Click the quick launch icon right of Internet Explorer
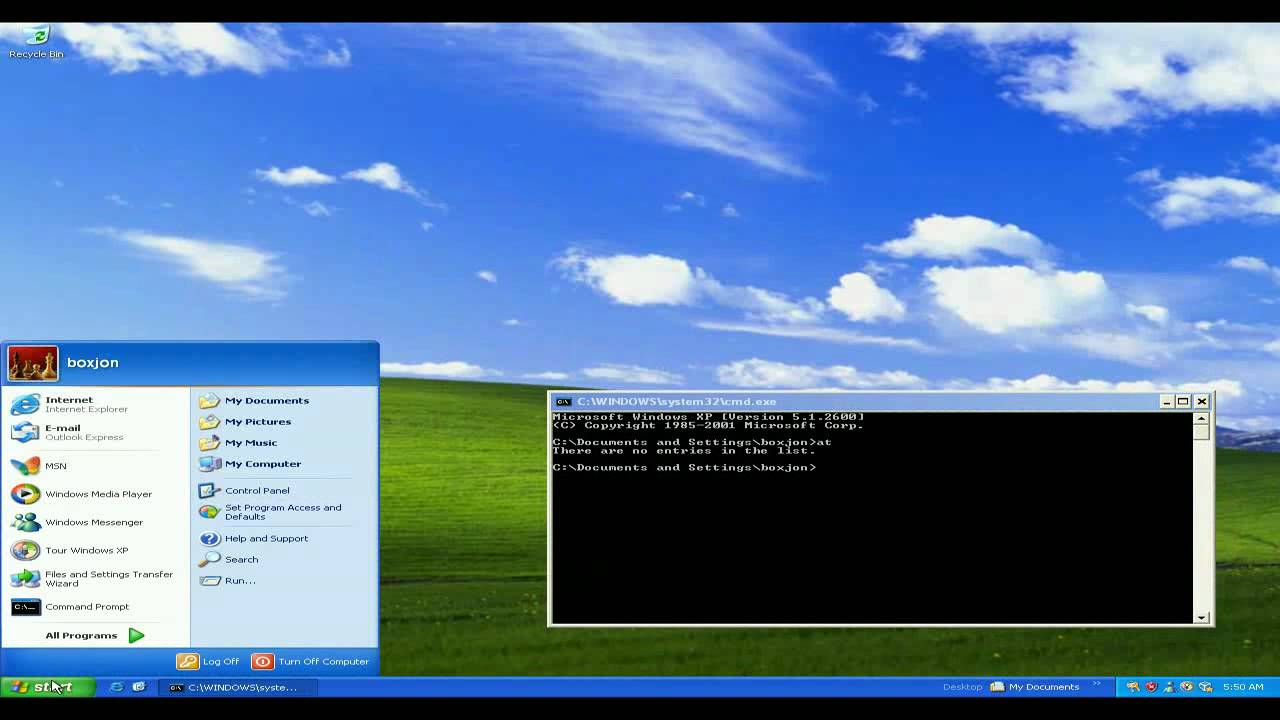1280x720 pixels. 139,687
